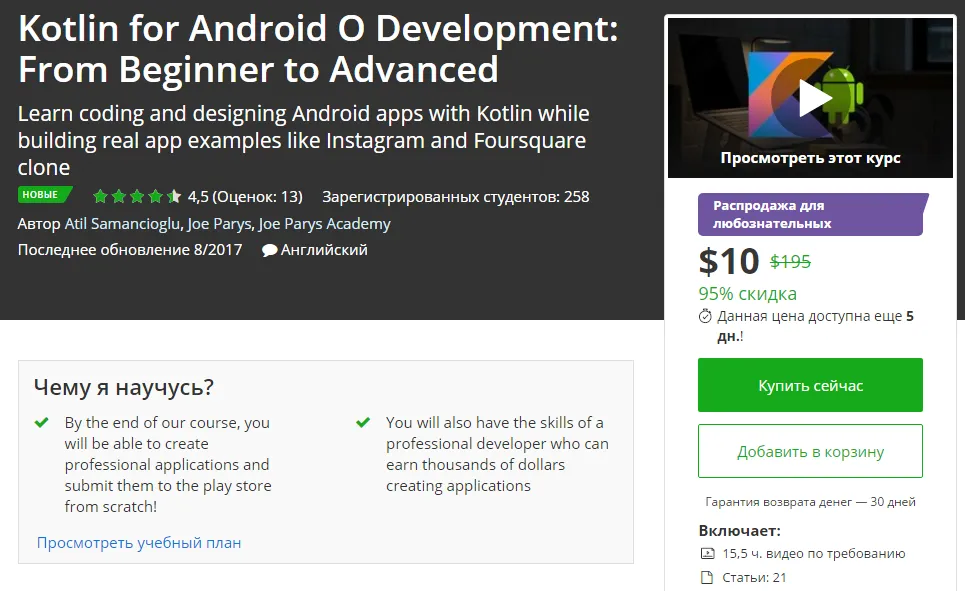Click the Просмотреть этот курс caption
The image size is (965, 591).
click(810, 158)
